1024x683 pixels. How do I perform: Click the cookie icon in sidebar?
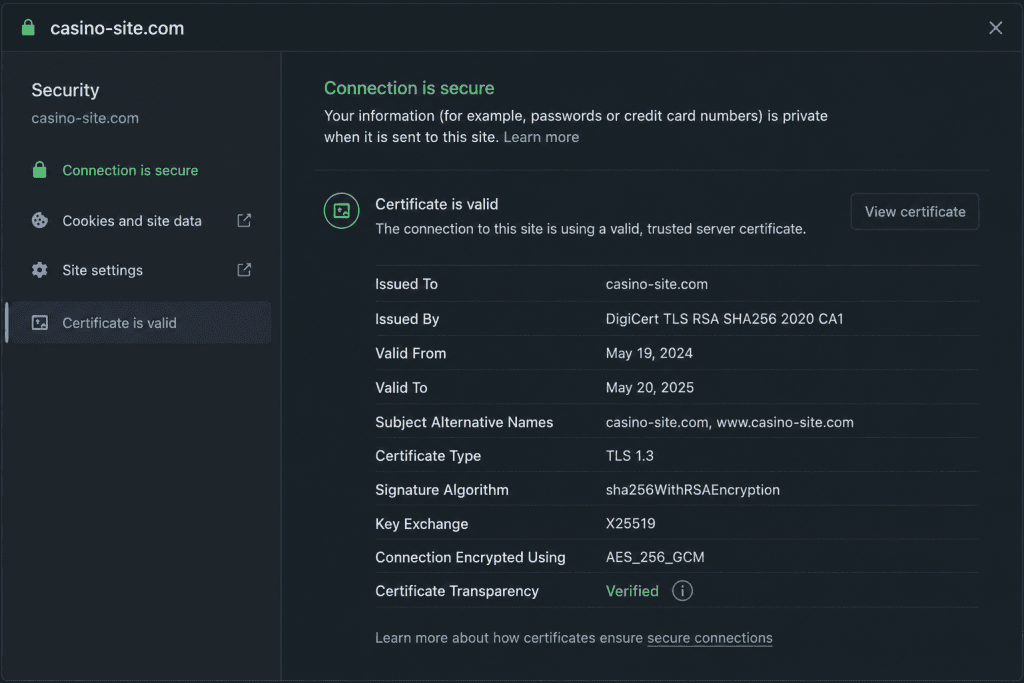pyautogui.click(x=40, y=221)
